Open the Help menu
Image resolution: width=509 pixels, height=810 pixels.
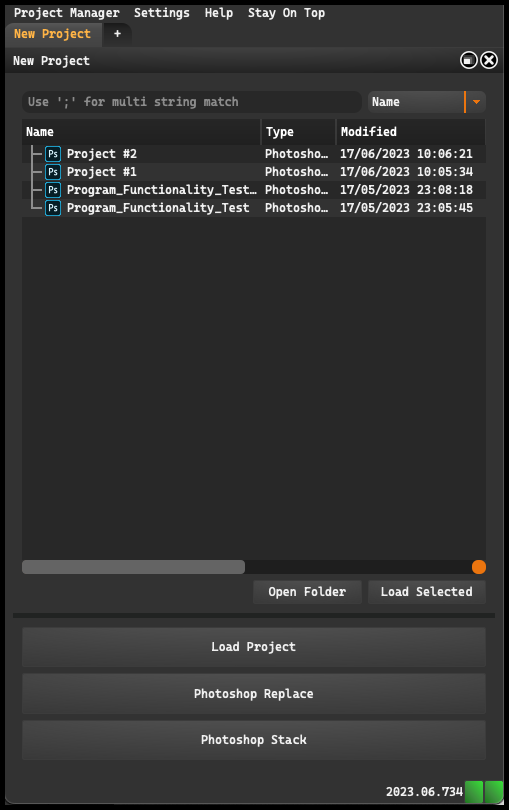tap(219, 13)
